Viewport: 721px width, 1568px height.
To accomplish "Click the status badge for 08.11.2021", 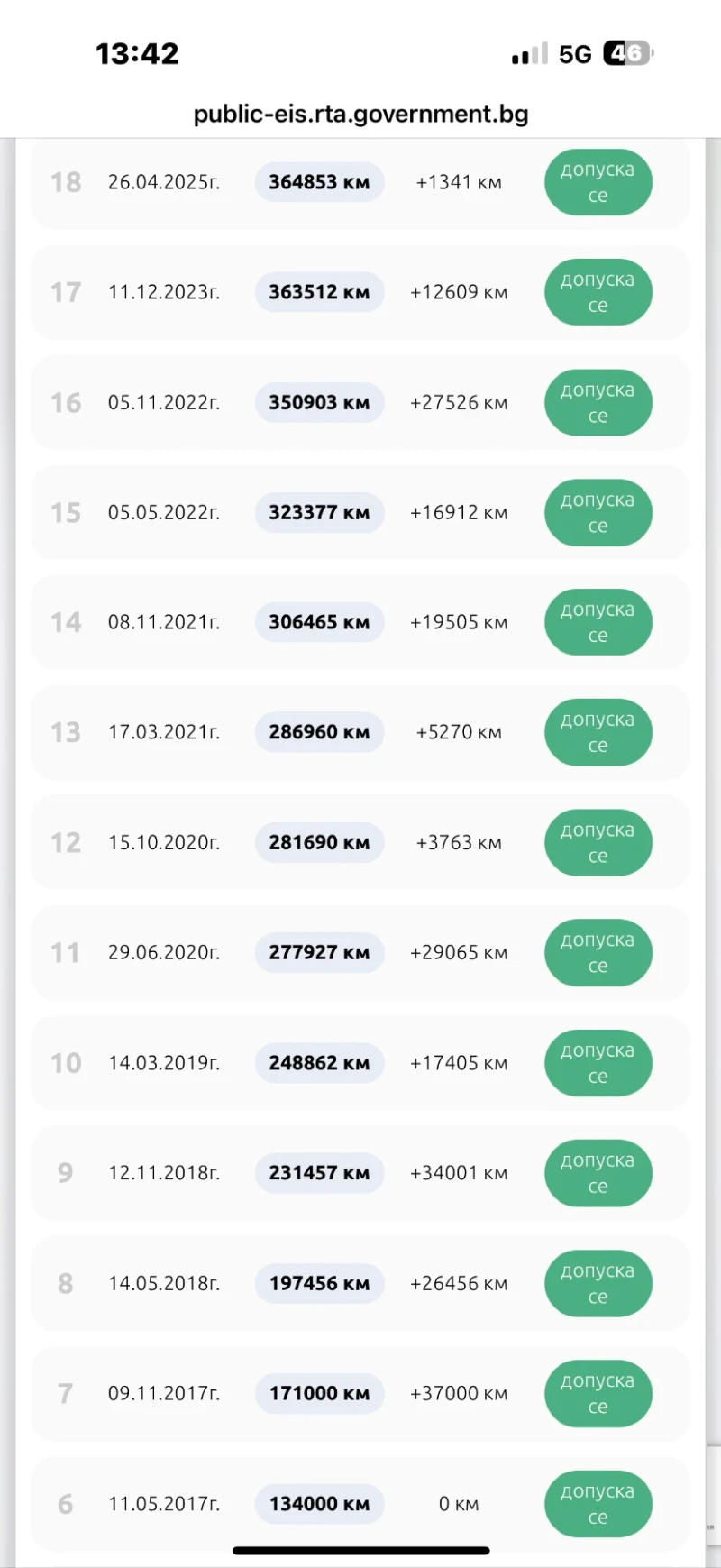I will coord(598,623).
